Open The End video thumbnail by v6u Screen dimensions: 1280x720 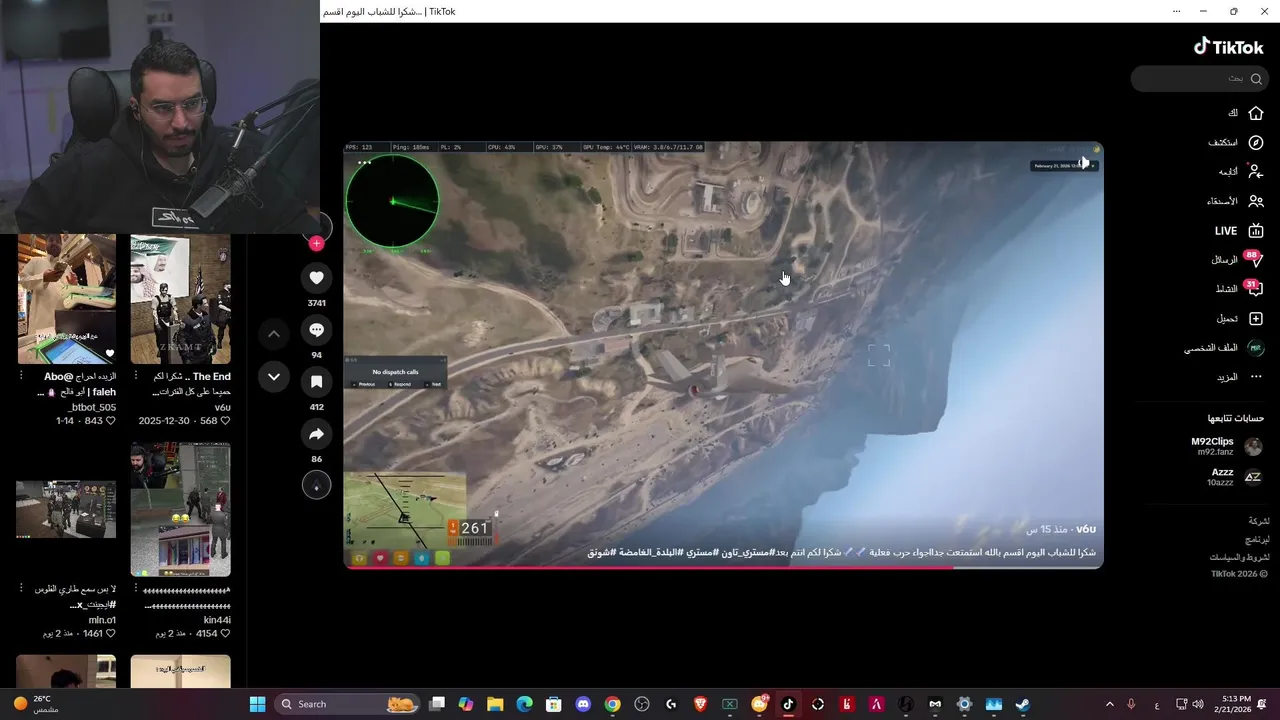tap(180, 299)
